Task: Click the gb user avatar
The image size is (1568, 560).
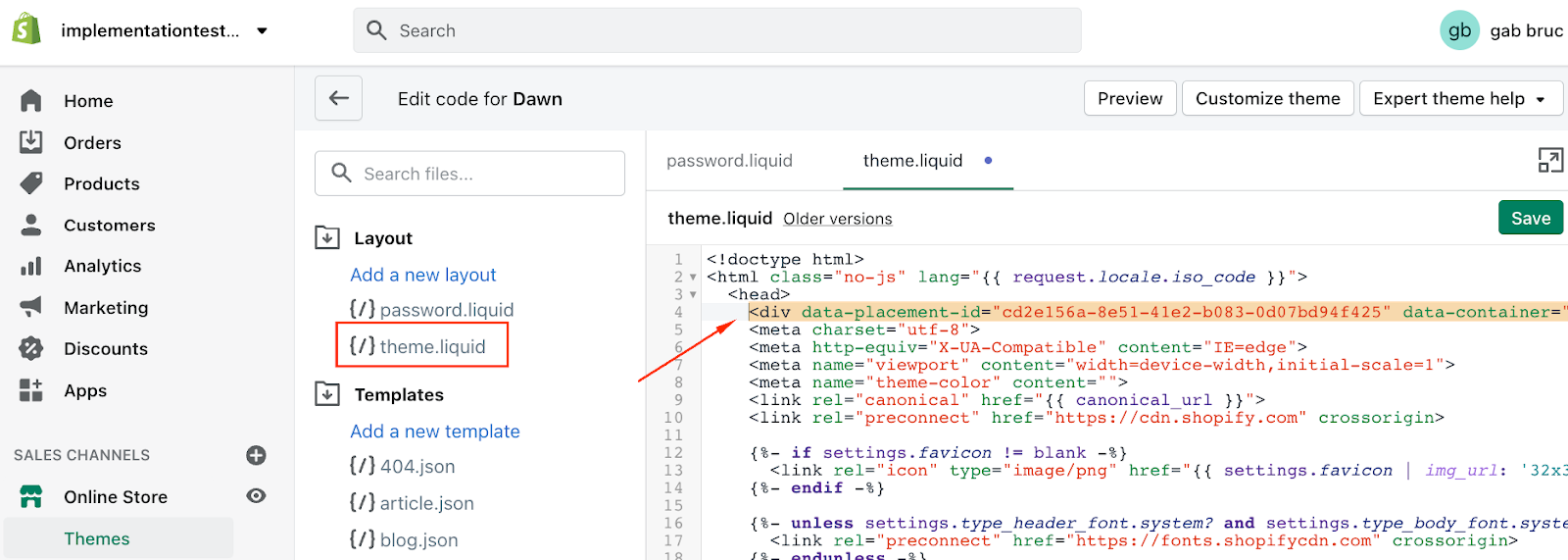Action: [x=1459, y=30]
